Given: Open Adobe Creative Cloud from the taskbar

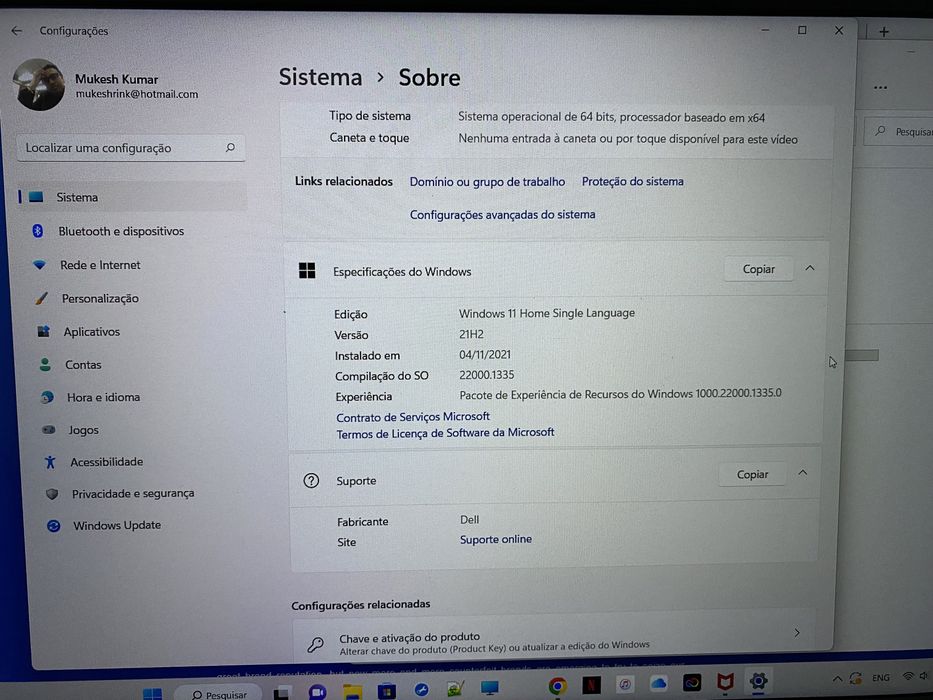Looking at the screenshot, I should coord(691,683).
